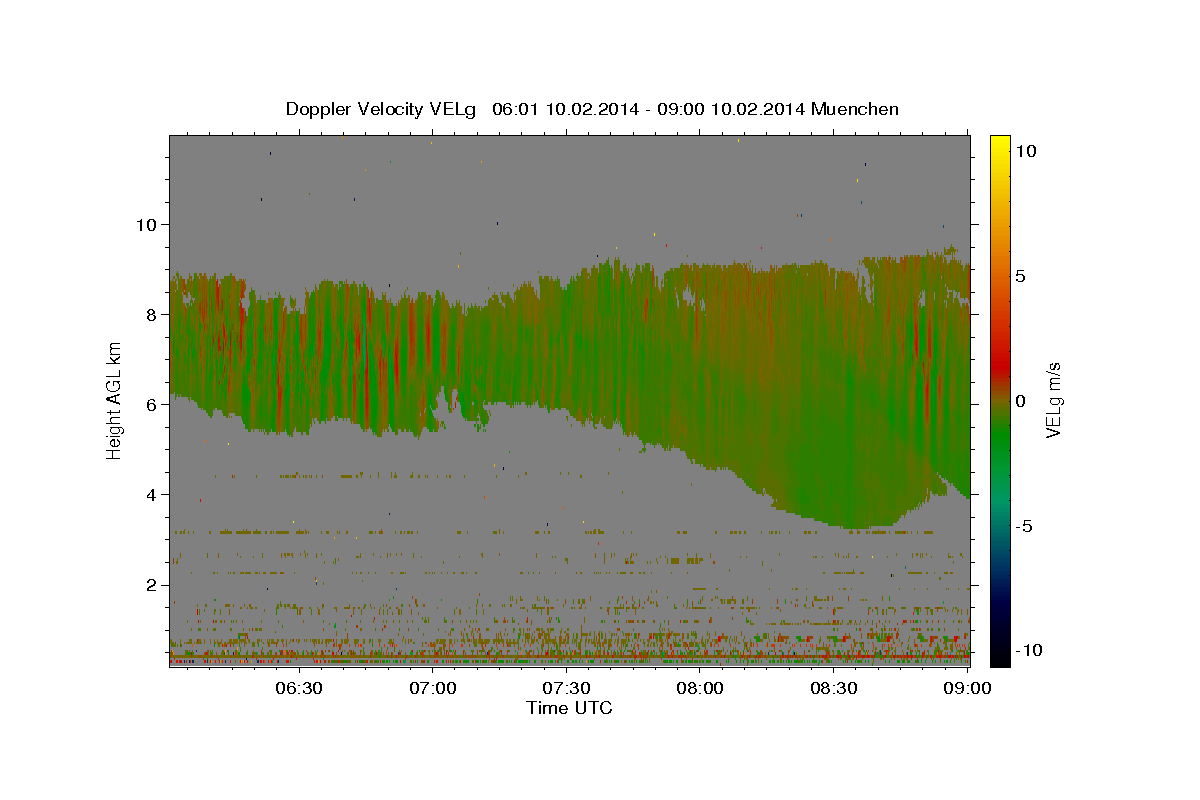Click the '08:00' time tick label

(x=700, y=688)
